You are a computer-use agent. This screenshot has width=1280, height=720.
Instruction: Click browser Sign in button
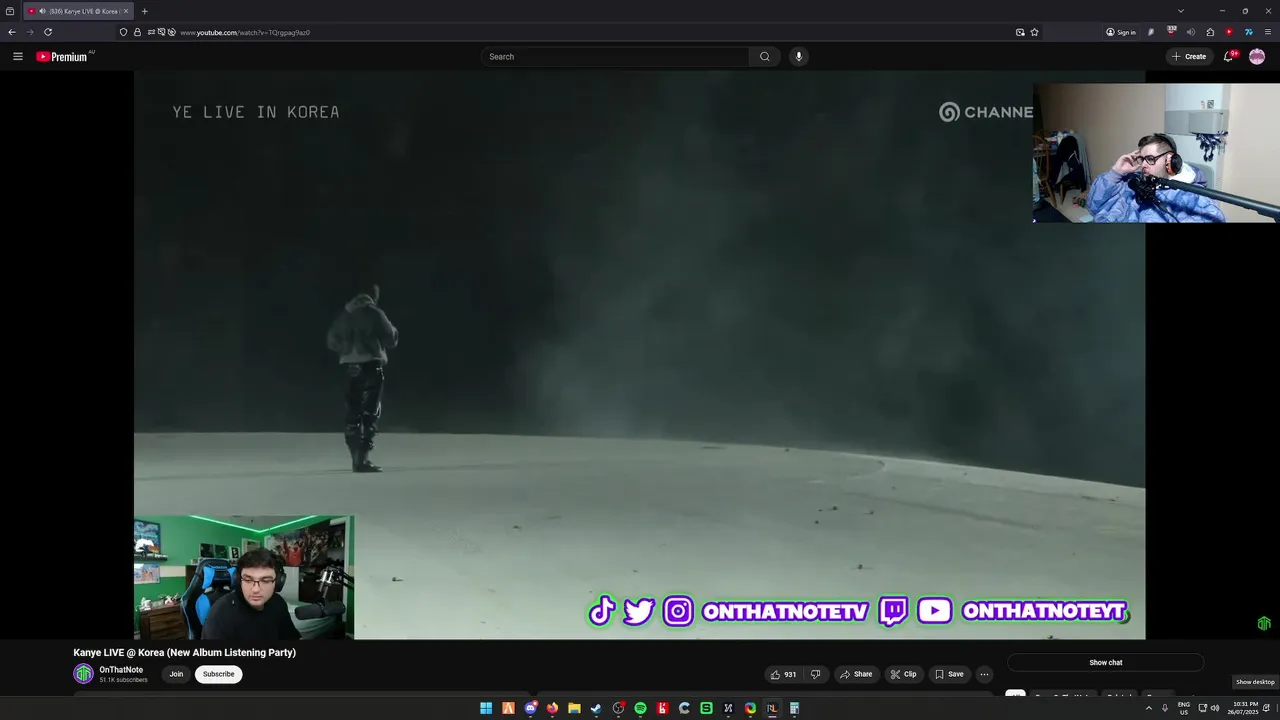(x=1120, y=32)
